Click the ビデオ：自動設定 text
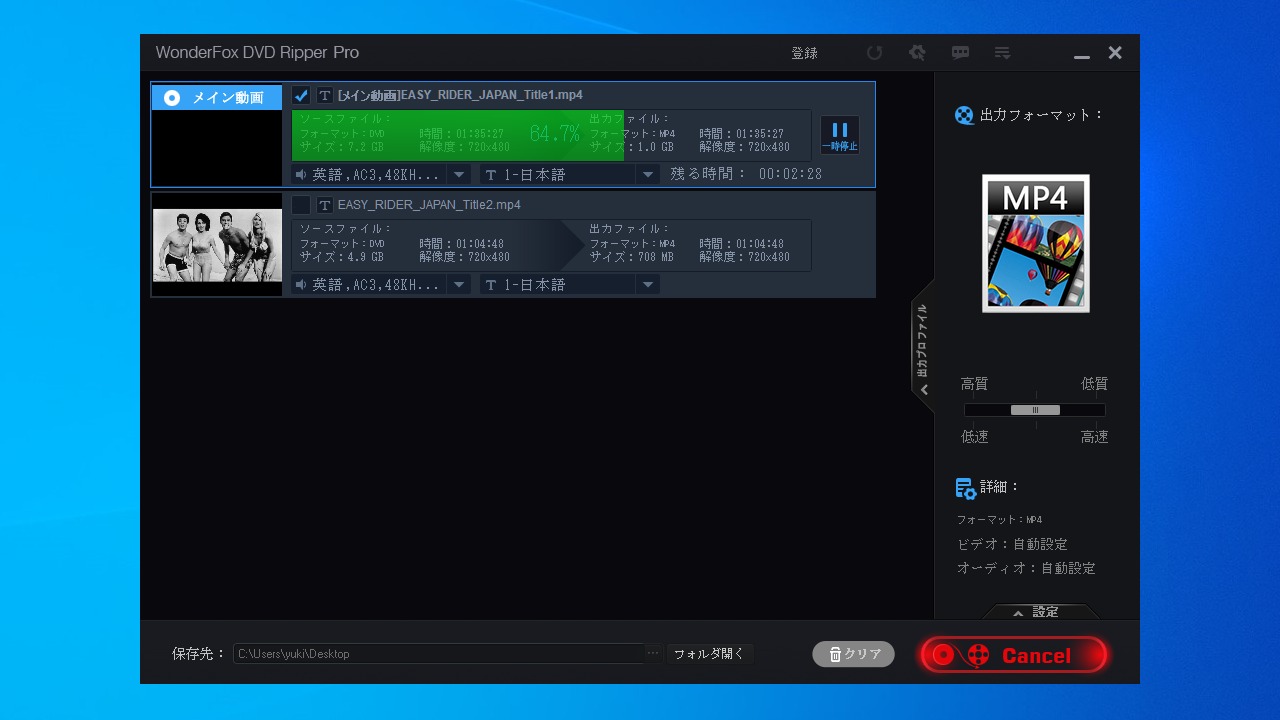Screen dimensions: 1280x720 1012,545
